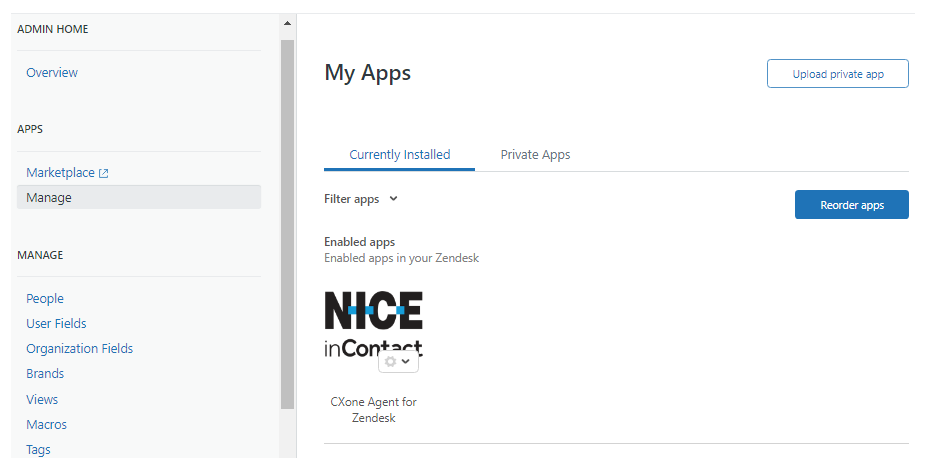The width and height of the screenshot is (927, 470).
Task: Click the Enabled apps heading
Action: pyautogui.click(x=359, y=242)
